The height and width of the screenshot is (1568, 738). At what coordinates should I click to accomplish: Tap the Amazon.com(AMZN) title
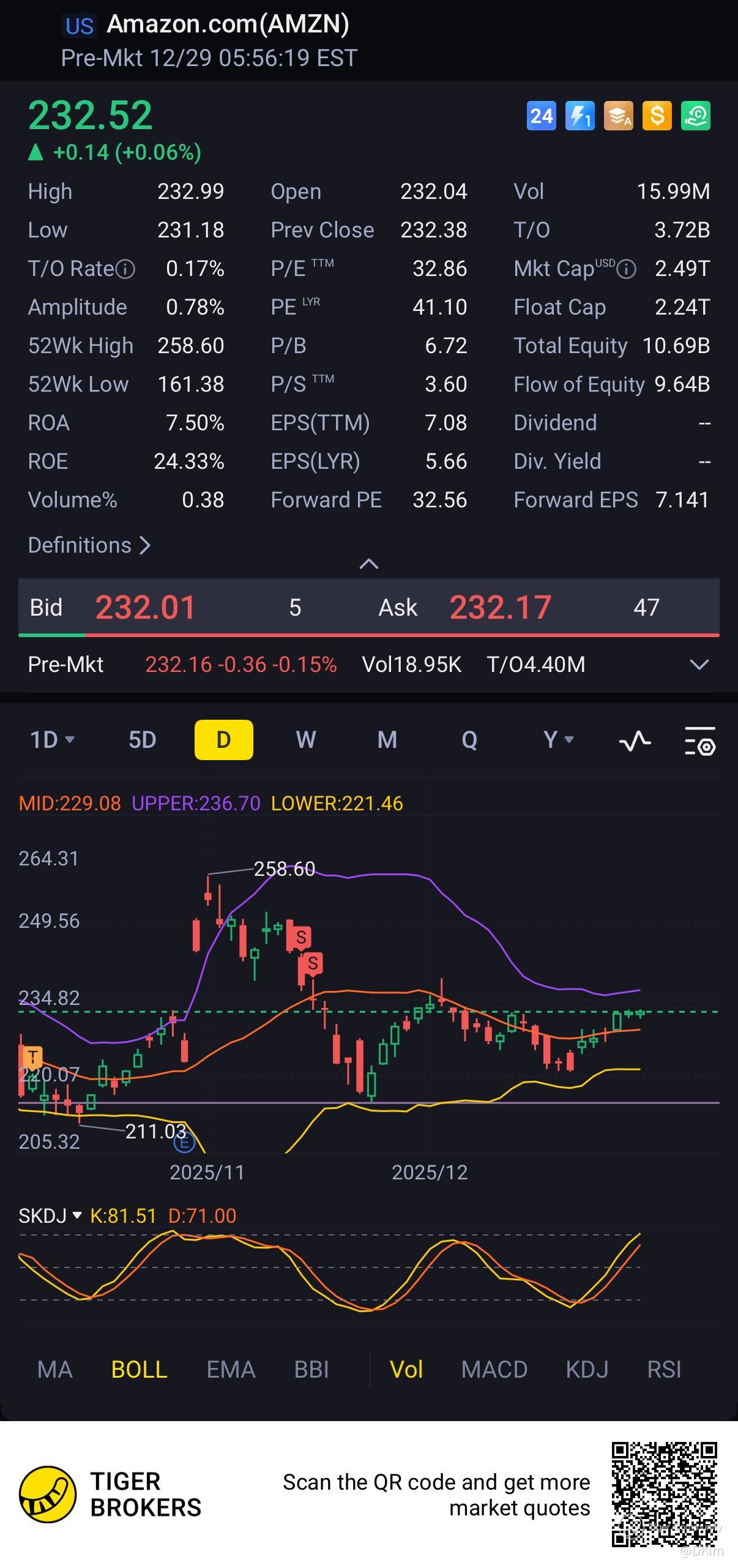pos(228,24)
